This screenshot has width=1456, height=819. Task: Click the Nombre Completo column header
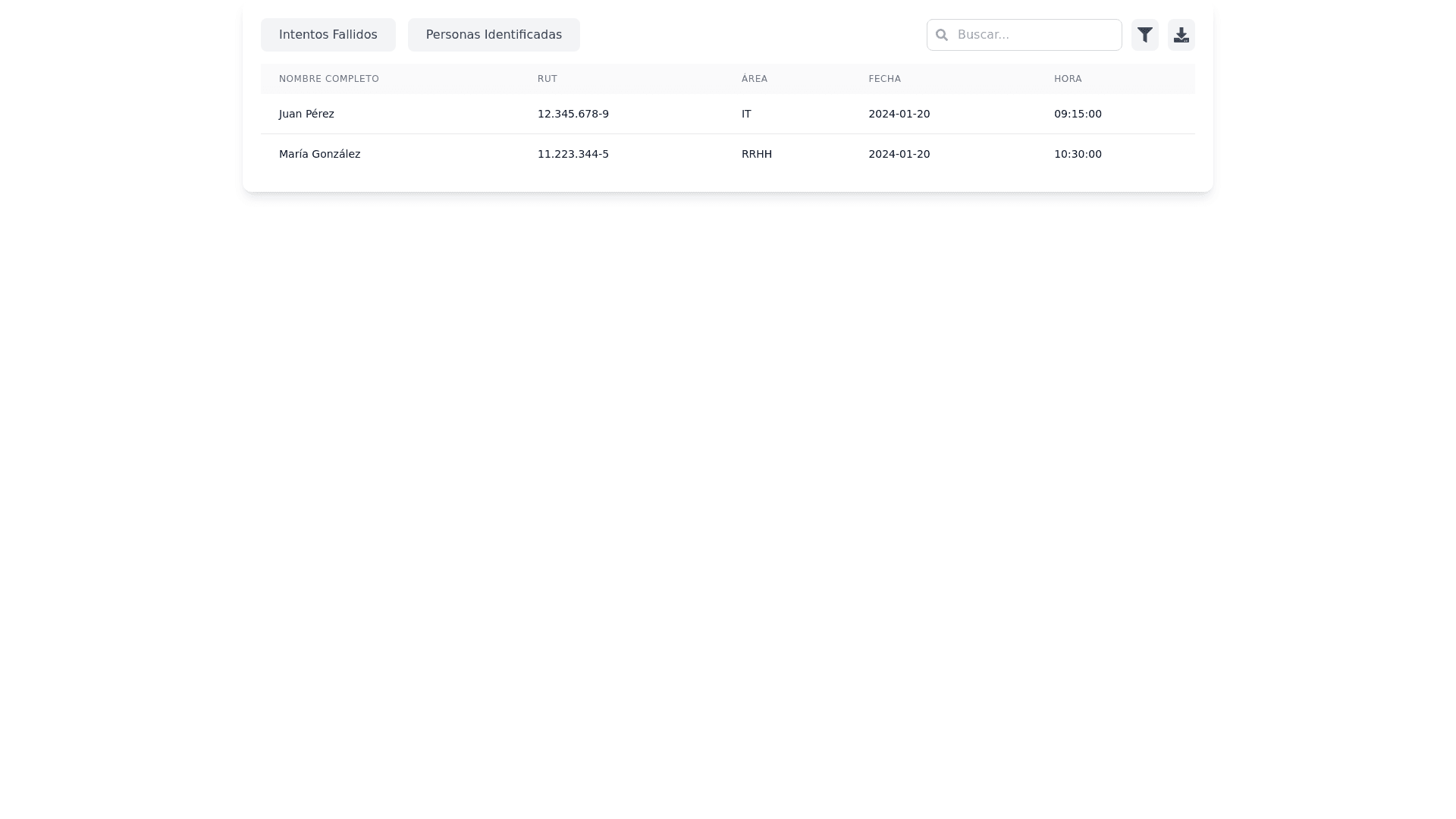tap(329, 79)
